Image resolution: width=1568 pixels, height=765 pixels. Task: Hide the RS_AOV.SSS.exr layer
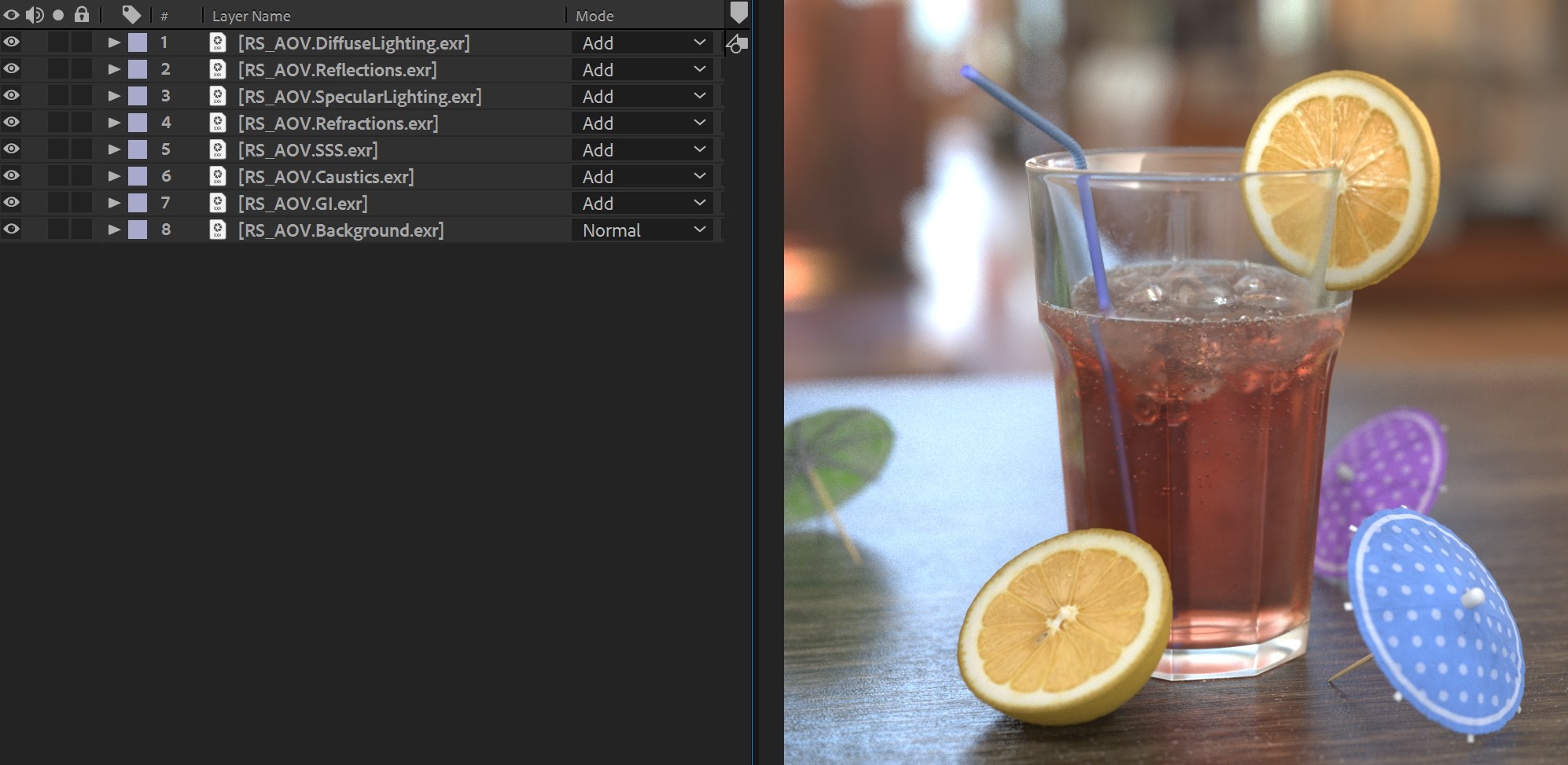click(11, 149)
